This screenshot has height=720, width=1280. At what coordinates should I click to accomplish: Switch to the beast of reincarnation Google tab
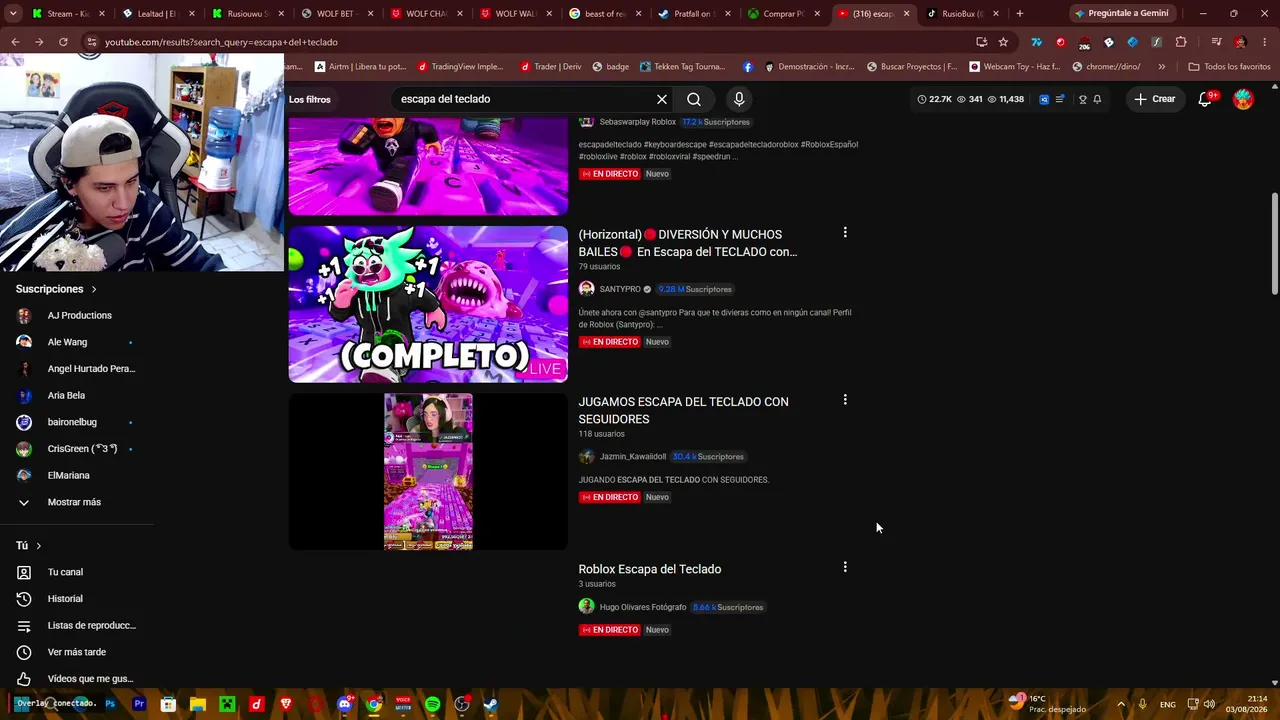[x=604, y=14]
